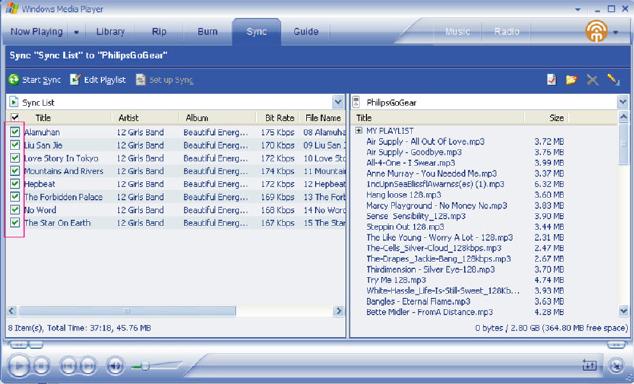Click the Windows Media Player logo icon

coord(12,8)
